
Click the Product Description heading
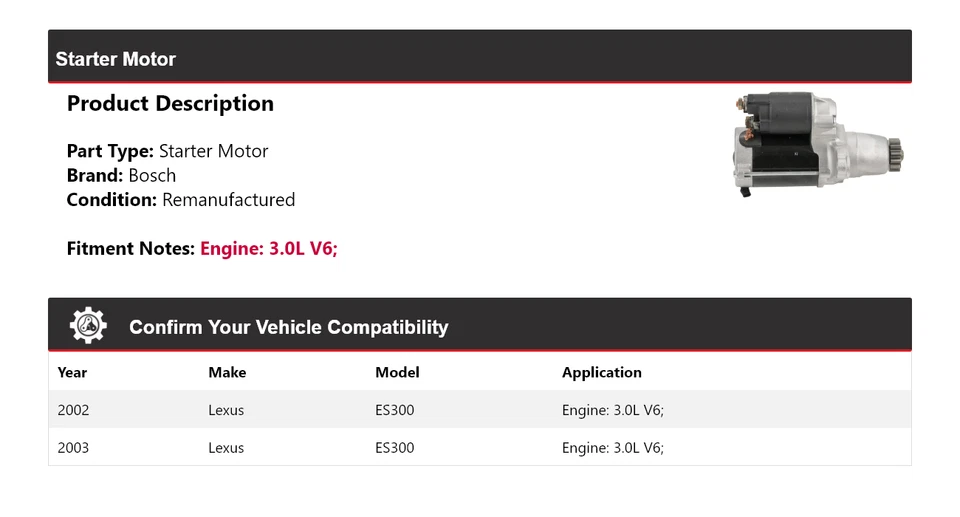pyautogui.click(x=170, y=104)
